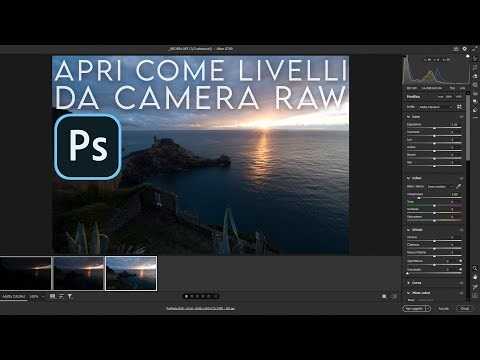Click the Esposizione value field
The width and height of the screenshot is (480, 360).
[455, 124]
